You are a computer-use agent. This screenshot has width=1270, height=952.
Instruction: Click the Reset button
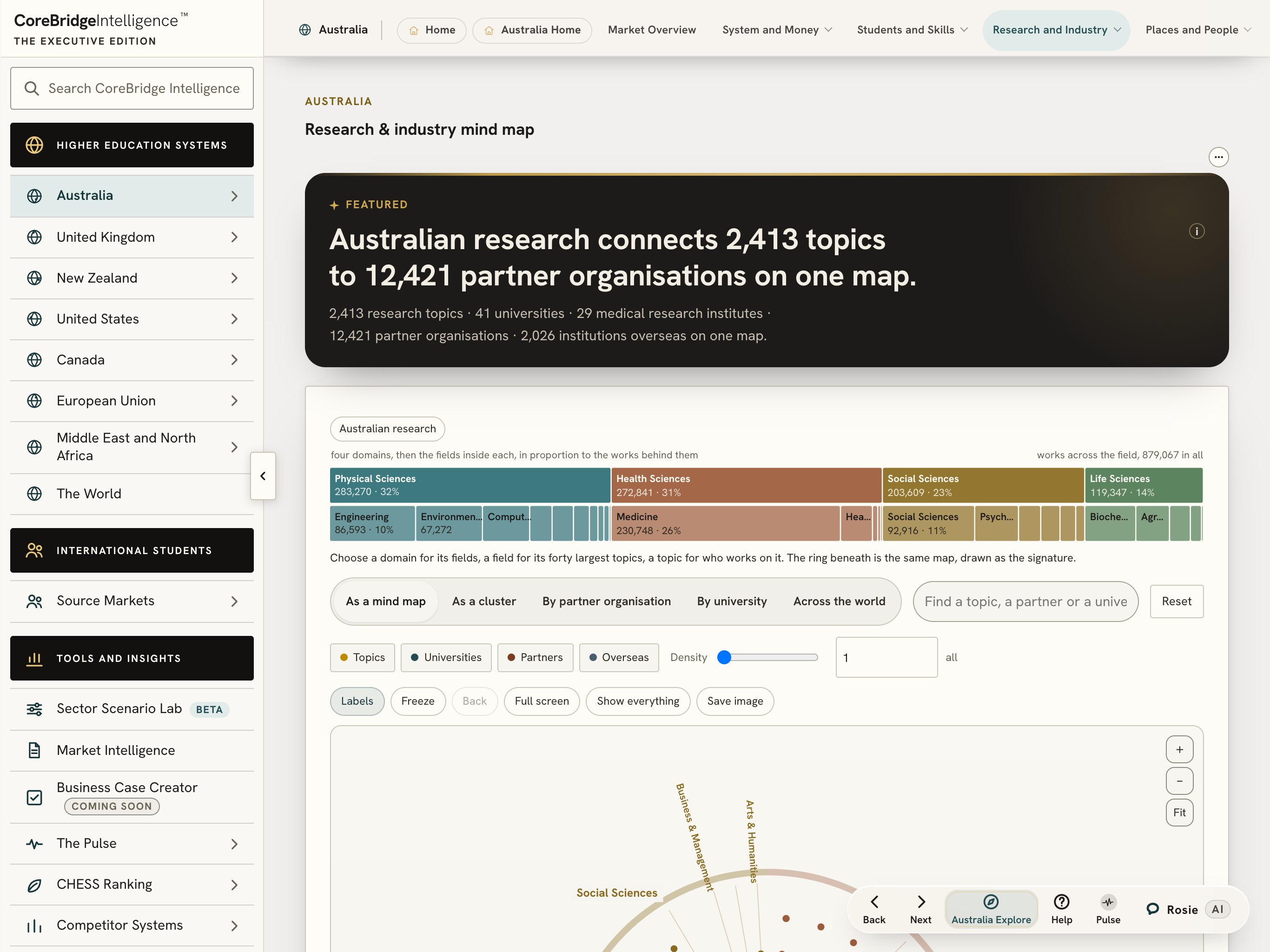pyautogui.click(x=1177, y=602)
